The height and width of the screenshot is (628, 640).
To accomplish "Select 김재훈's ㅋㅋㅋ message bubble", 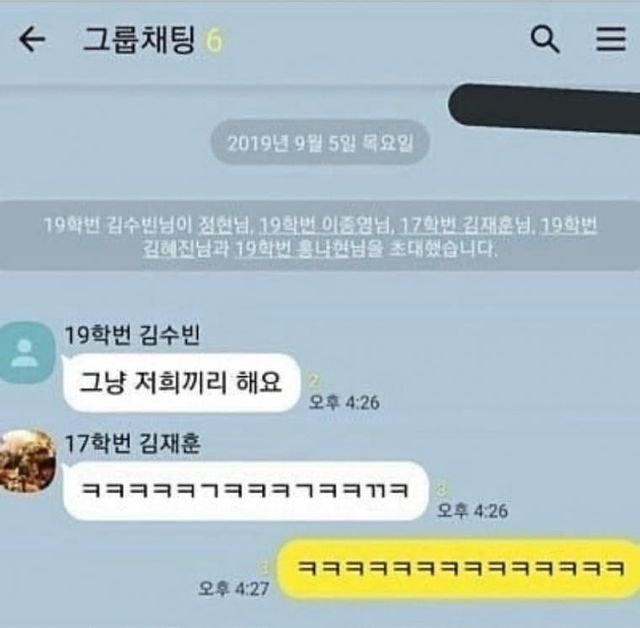I will (x=246, y=490).
